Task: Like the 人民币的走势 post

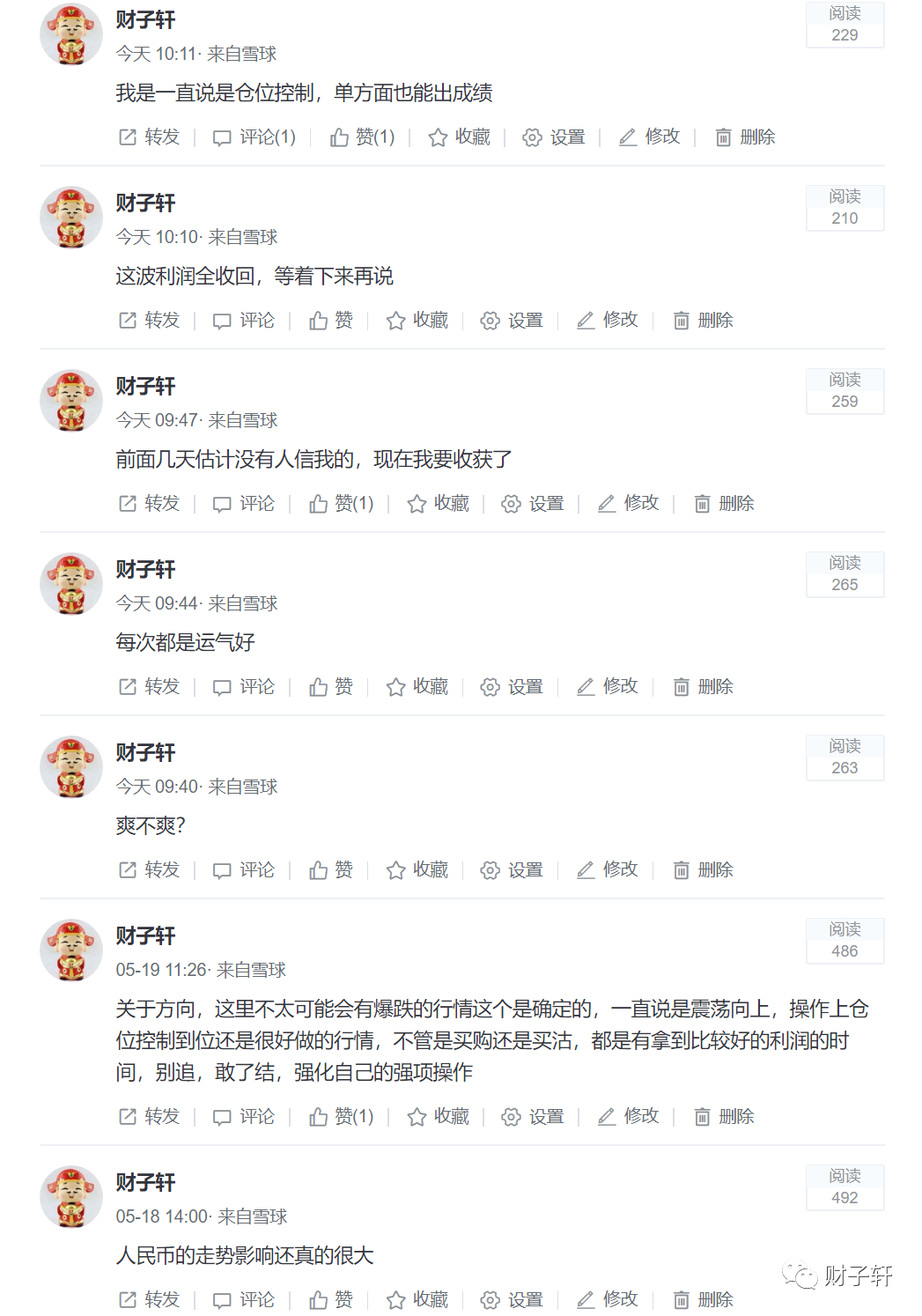Action: [331, 1300]
